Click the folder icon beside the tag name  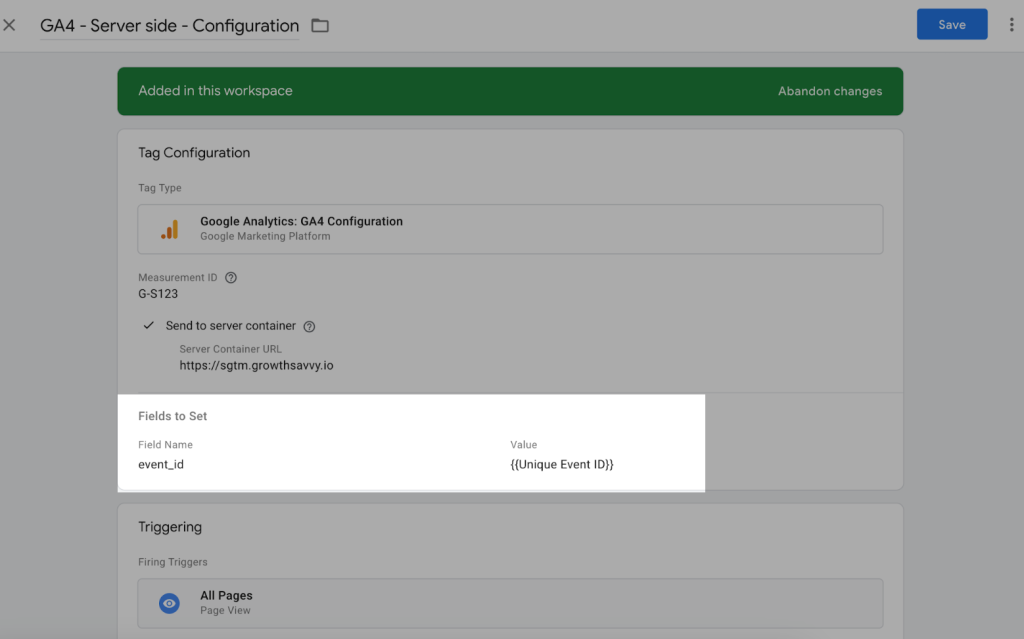pos(320,25)
